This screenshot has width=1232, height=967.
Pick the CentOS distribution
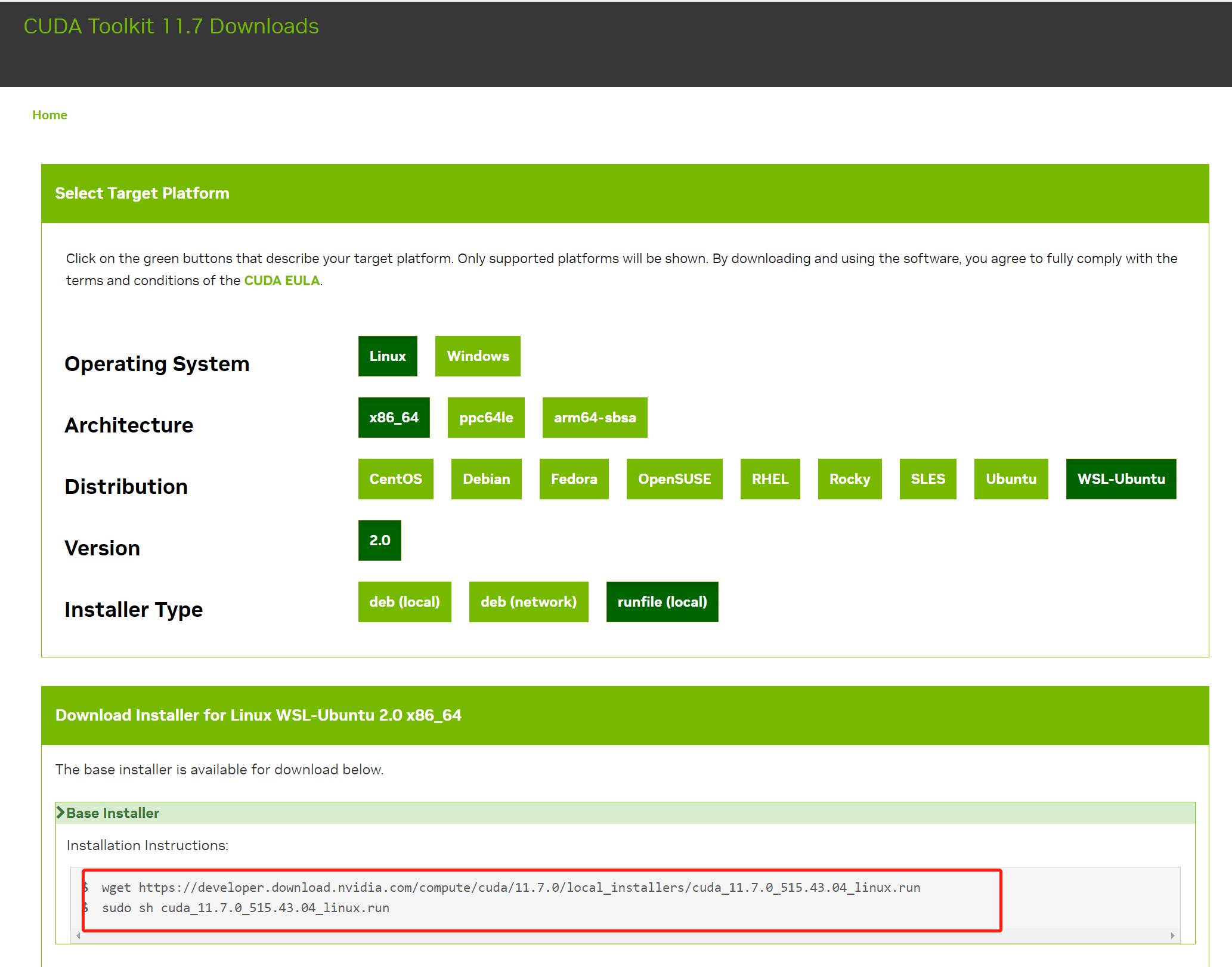pyautogui.click(x=395, y=479)
